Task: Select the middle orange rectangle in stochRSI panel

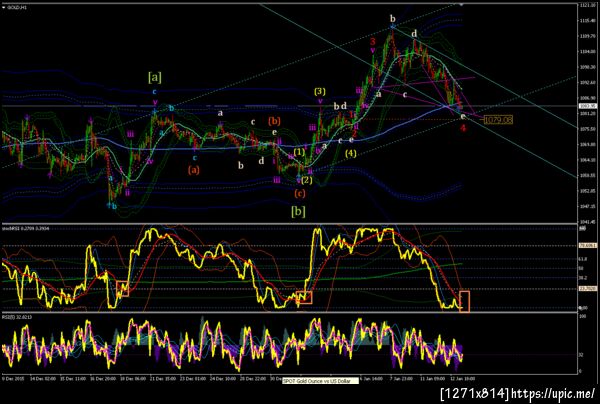Action: 305,297
